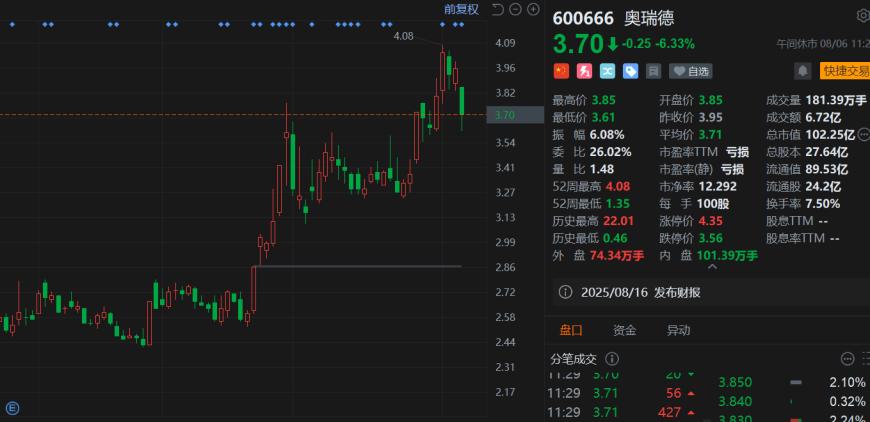Switch to the 资金 tab
Screen dimensions: 870x422
[x=625, y=330]
